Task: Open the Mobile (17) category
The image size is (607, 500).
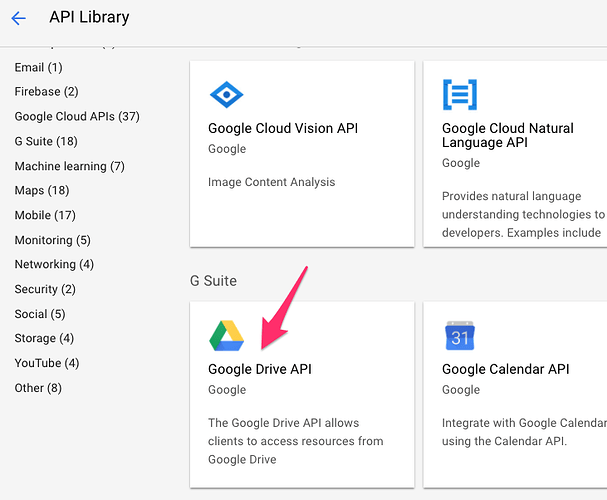Action: coord(45,215)
